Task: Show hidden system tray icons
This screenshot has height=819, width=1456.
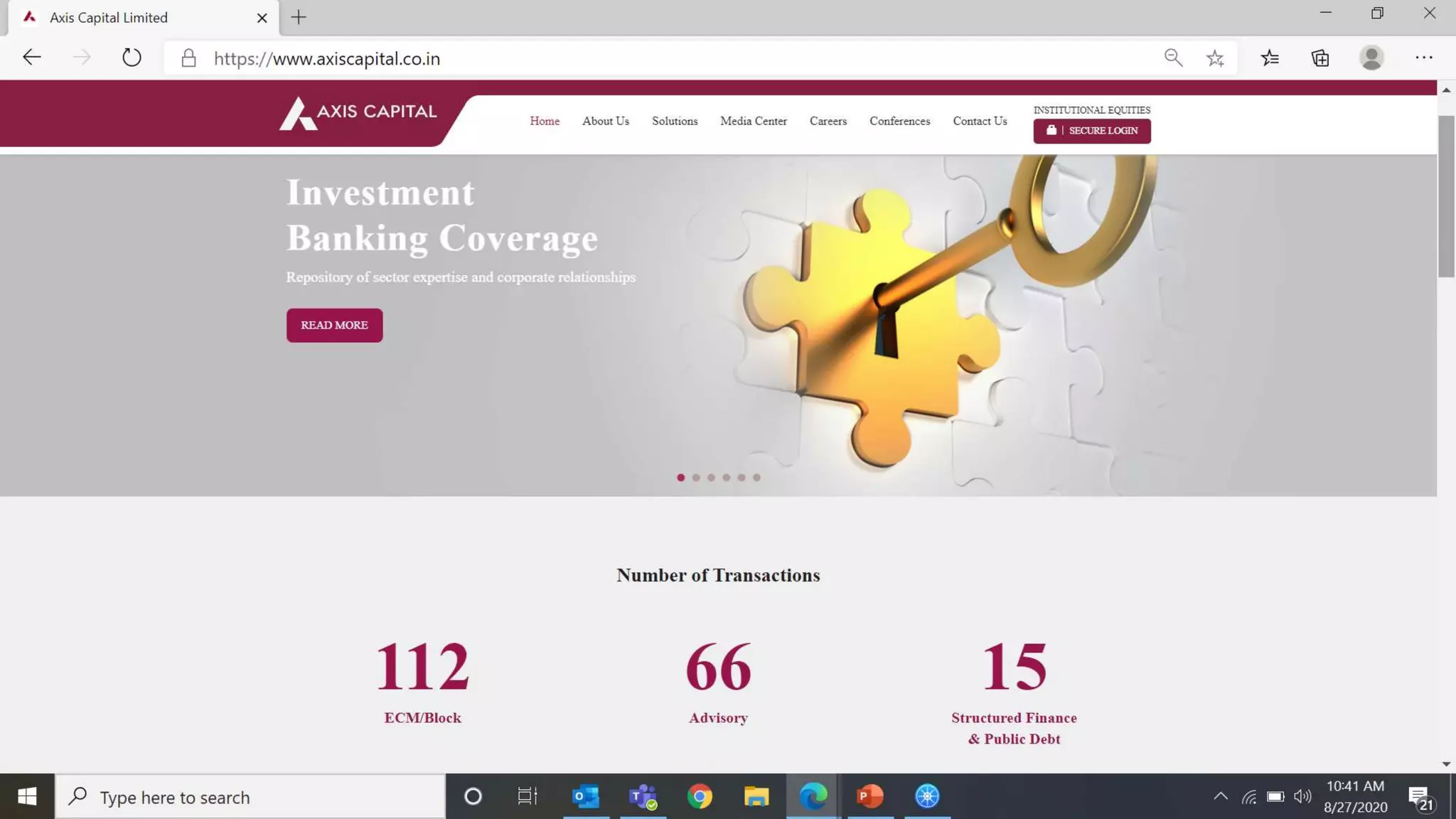Action: 1221,796
